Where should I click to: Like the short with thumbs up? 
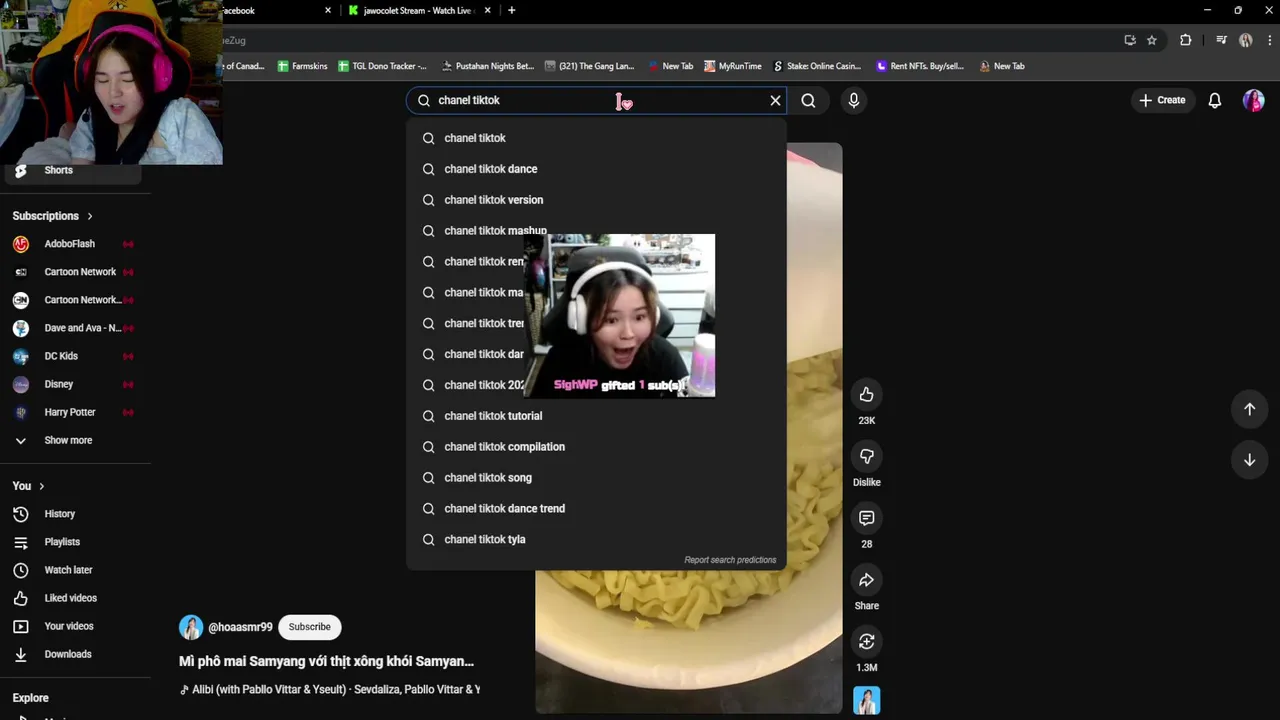(866, 394)
